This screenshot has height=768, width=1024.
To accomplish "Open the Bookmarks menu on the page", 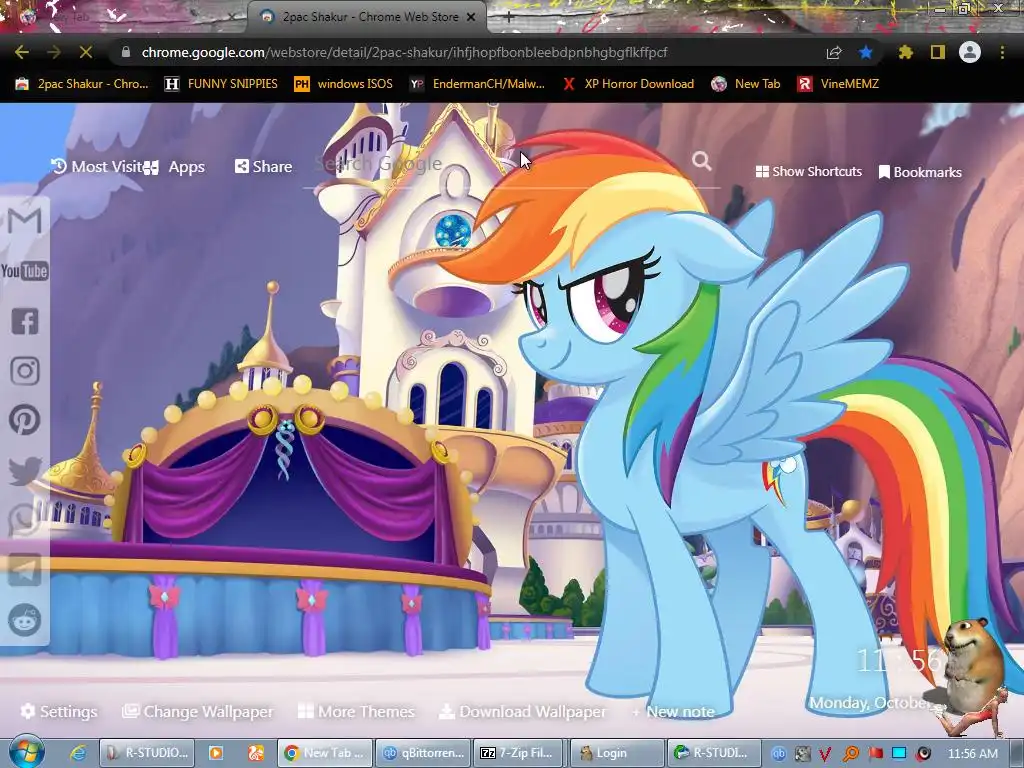I will click(920, 172).
